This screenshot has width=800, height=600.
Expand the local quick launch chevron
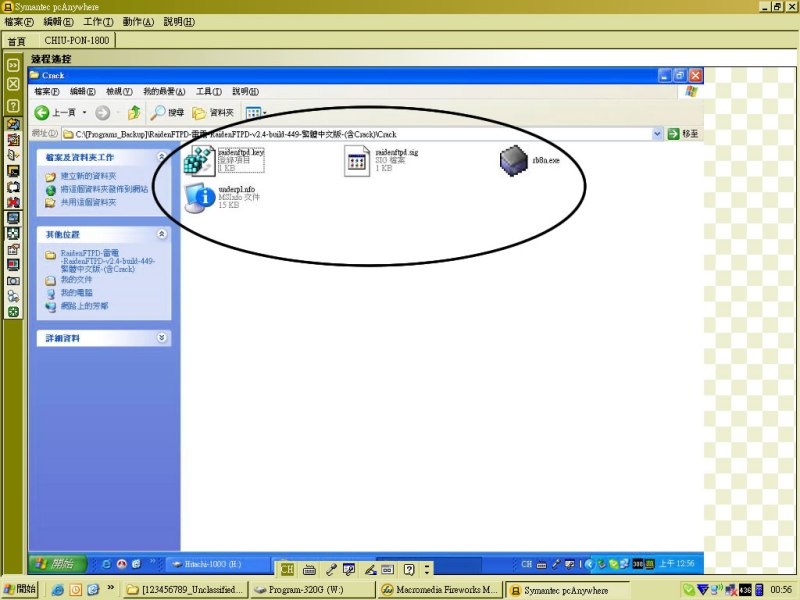(x=110, y=588)
